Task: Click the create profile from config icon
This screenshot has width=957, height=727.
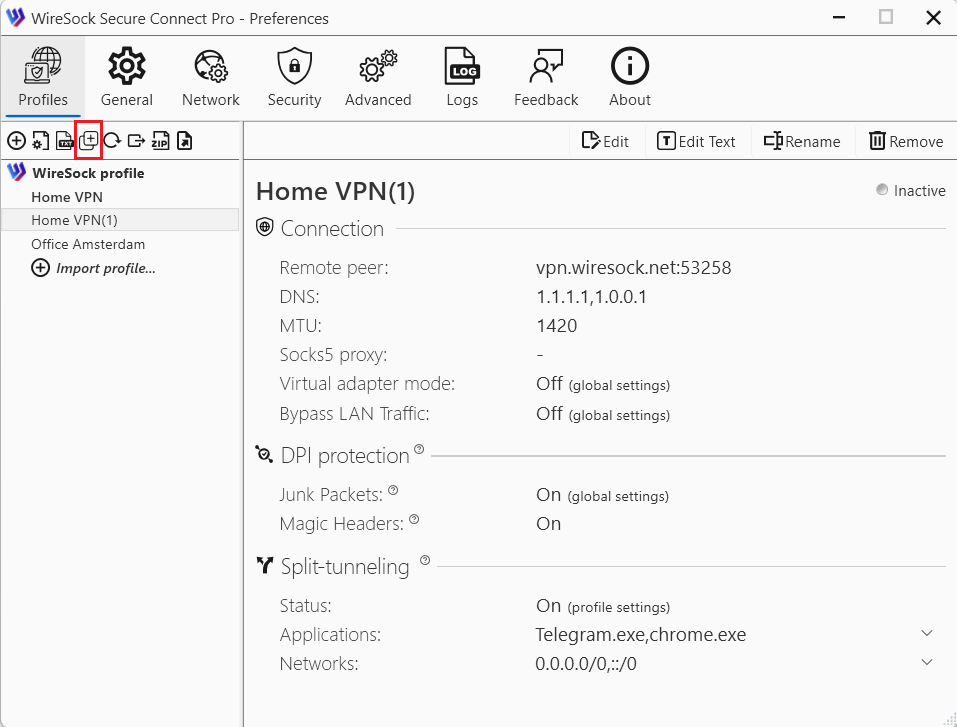Action: pyautogui.click(x=39, y=140)
